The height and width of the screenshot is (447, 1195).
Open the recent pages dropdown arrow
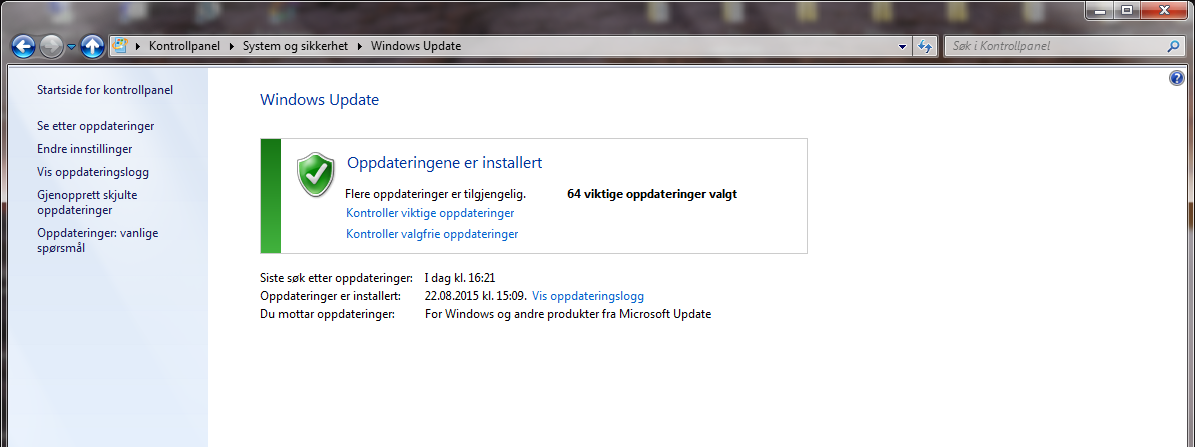point(72,47)
